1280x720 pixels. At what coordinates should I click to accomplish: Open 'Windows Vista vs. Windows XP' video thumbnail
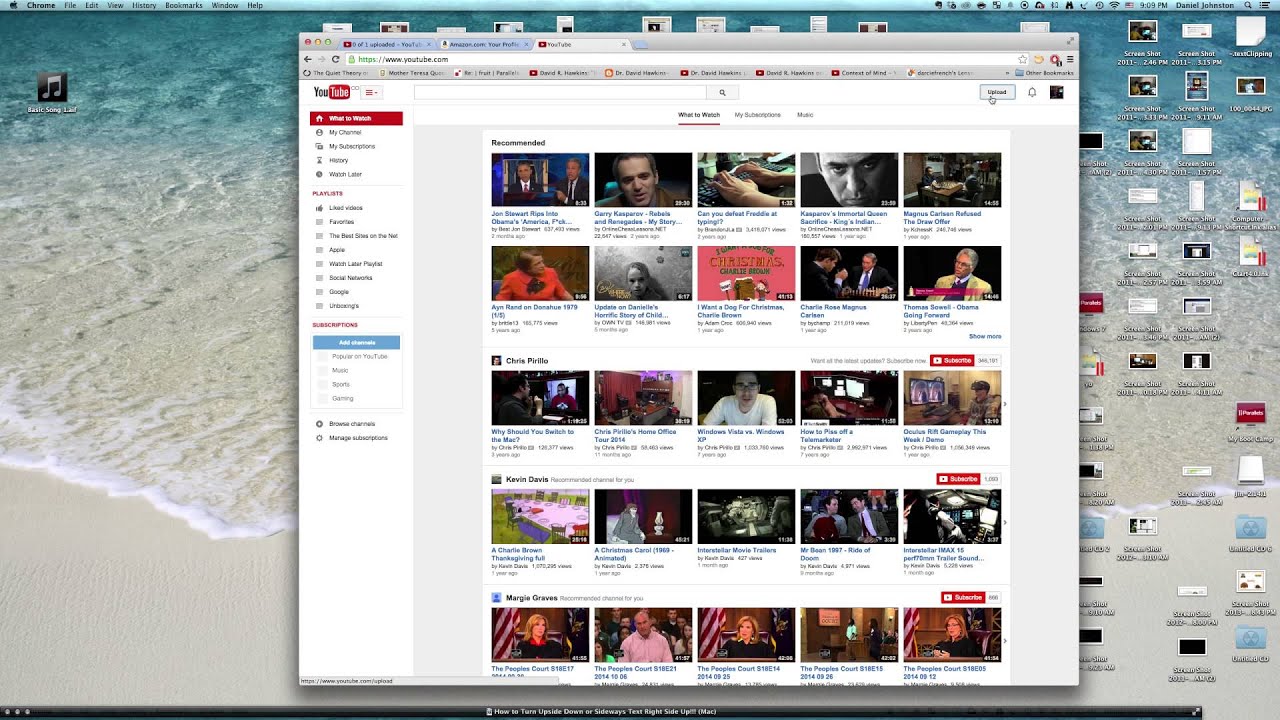click(746, 398)
